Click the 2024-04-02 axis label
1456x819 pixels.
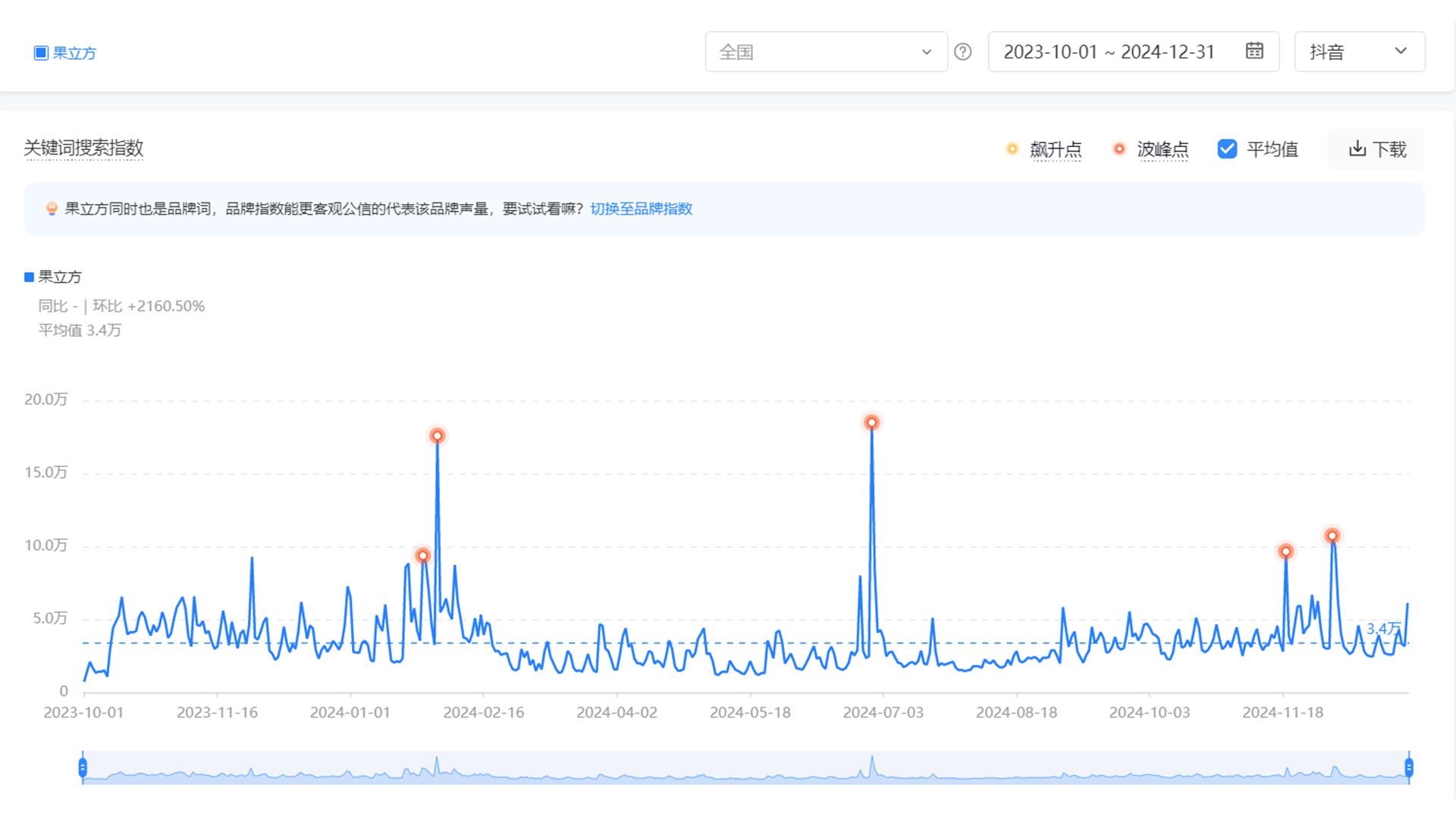tap(617, 713)
